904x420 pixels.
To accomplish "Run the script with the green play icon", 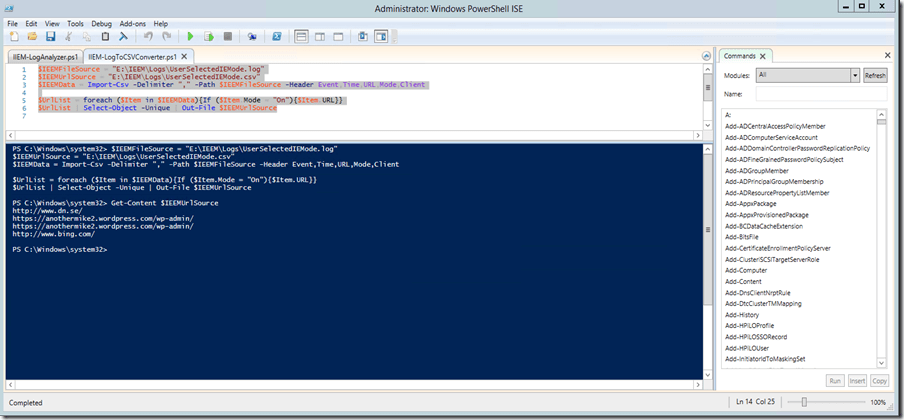I will [x=191, y=36].
